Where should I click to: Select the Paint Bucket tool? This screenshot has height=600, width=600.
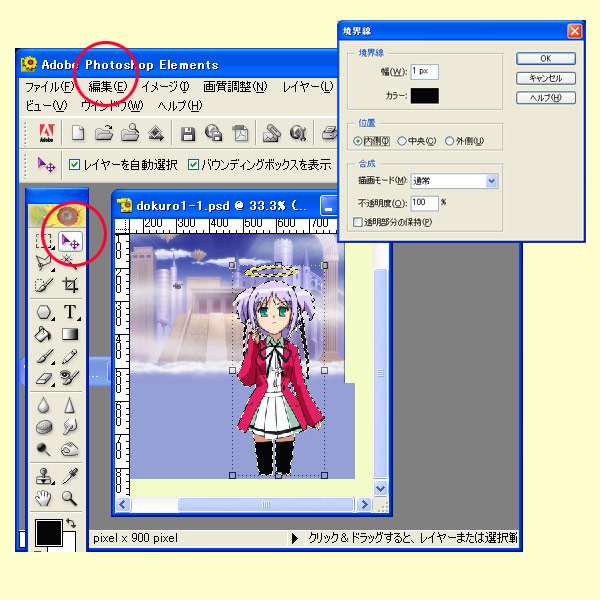(44, 334)
